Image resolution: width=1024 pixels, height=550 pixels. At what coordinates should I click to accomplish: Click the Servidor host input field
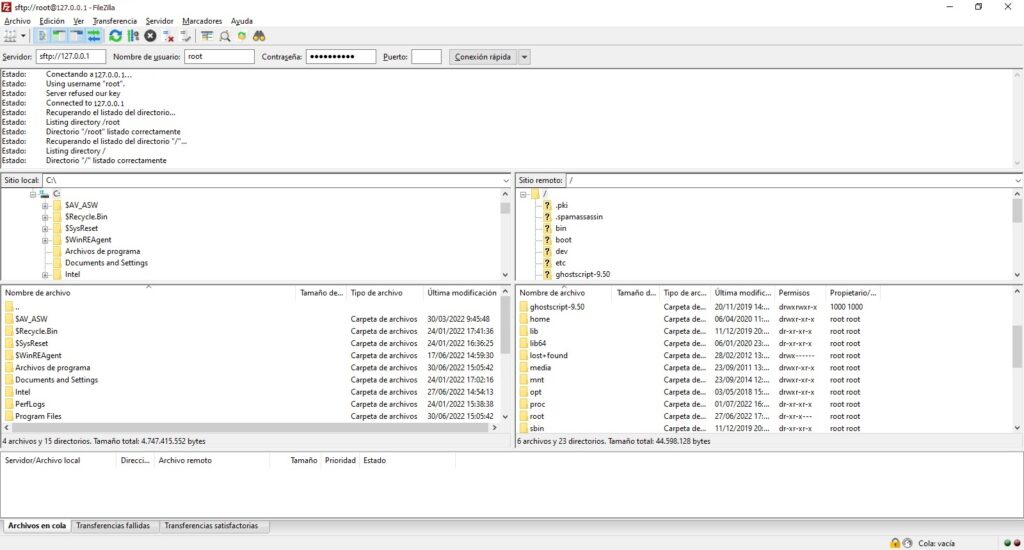pos(71,57)
